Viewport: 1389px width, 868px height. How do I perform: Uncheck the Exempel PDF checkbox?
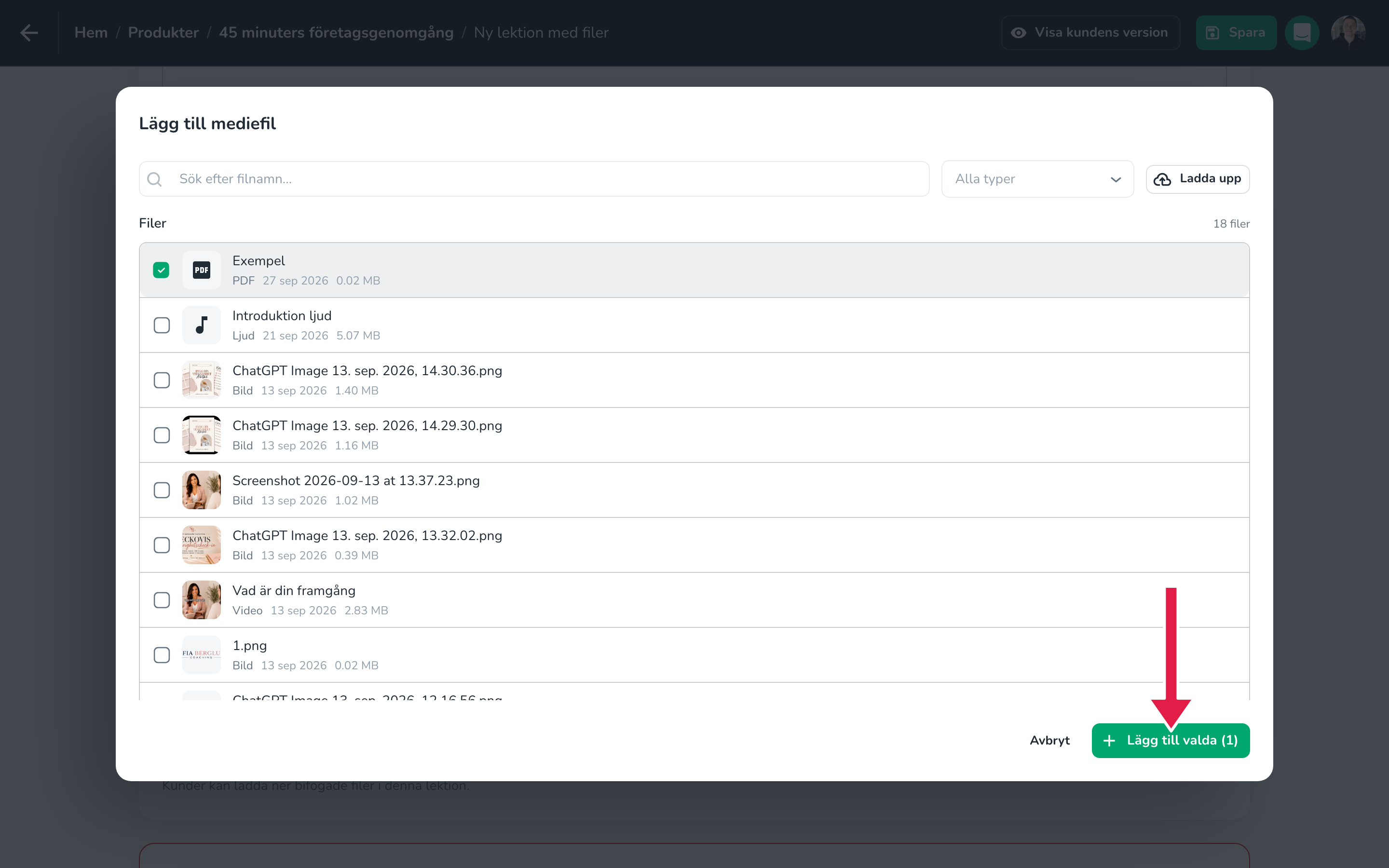click(161, 270)
